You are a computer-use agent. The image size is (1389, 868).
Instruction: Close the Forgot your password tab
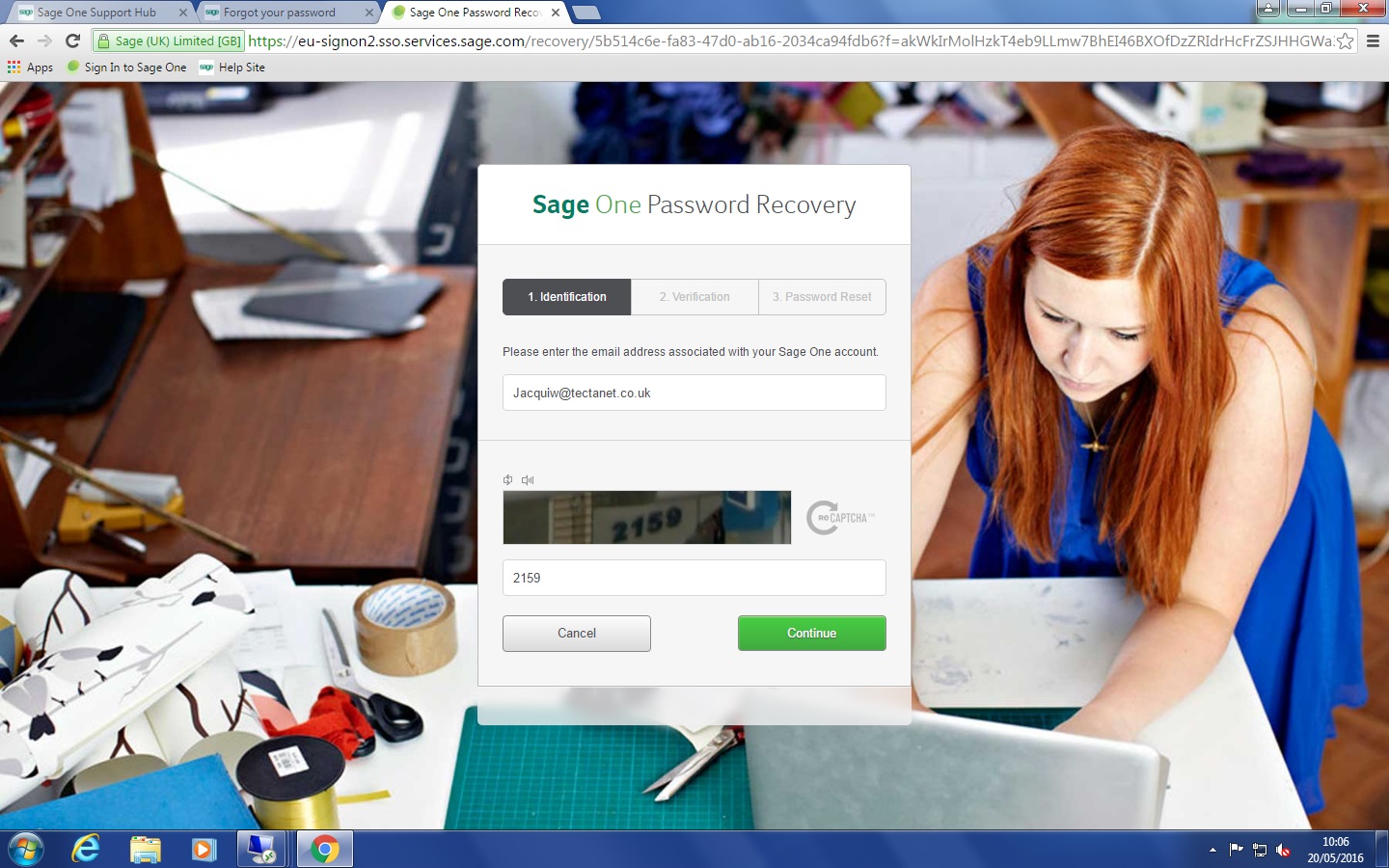368,13
